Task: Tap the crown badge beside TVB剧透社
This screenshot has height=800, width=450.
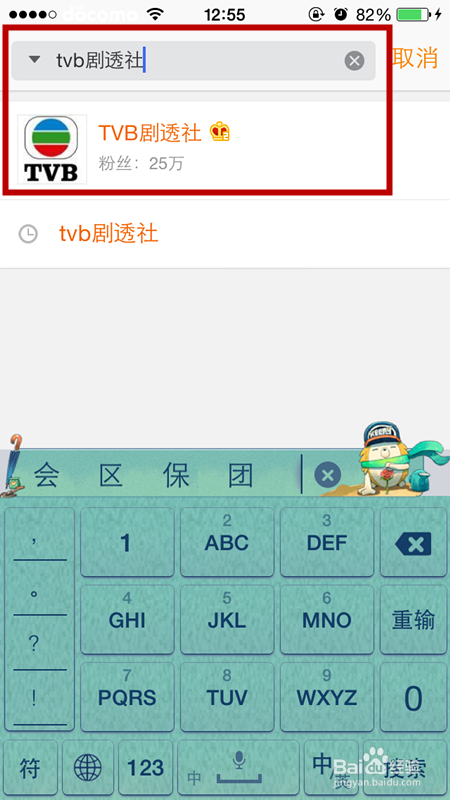Action: click(220, 132)
